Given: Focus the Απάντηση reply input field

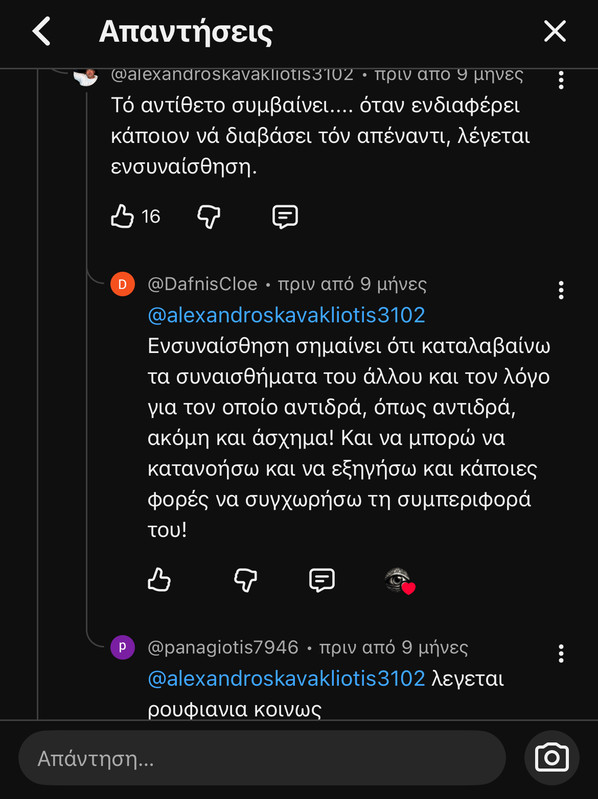Looking at the screenshot, I should click(262, 758).
